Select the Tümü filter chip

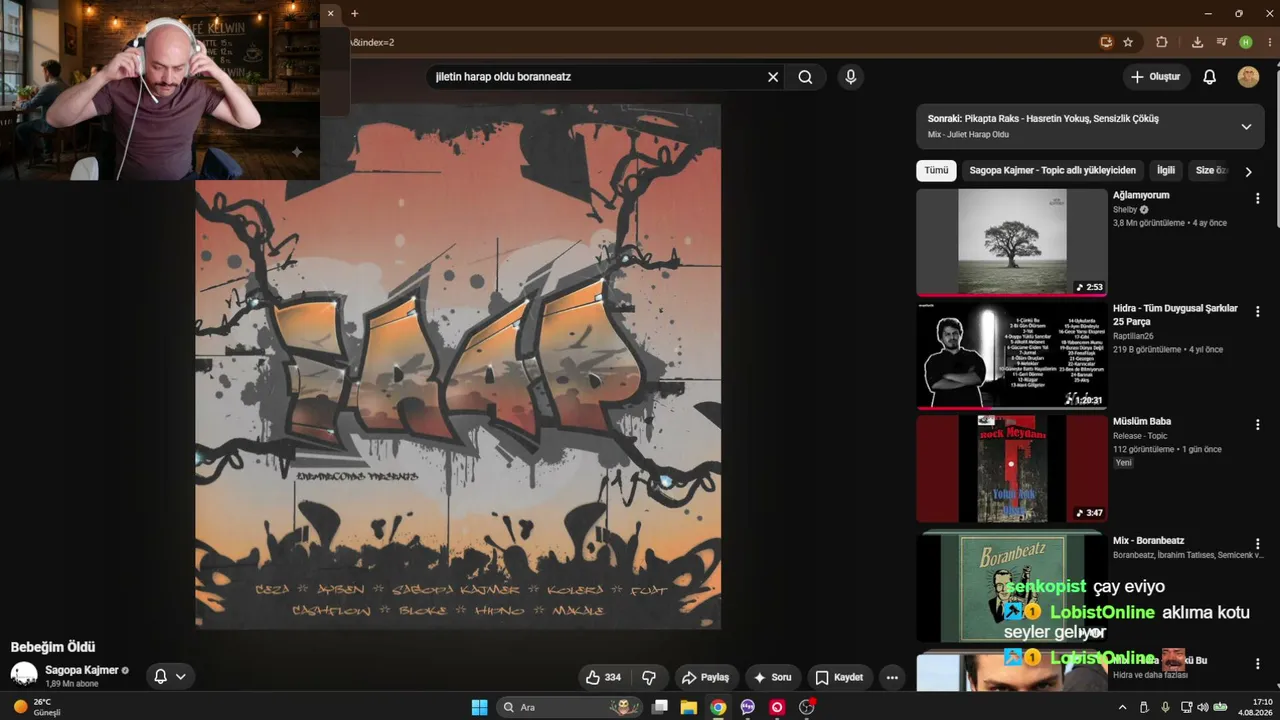pos(936,170)
